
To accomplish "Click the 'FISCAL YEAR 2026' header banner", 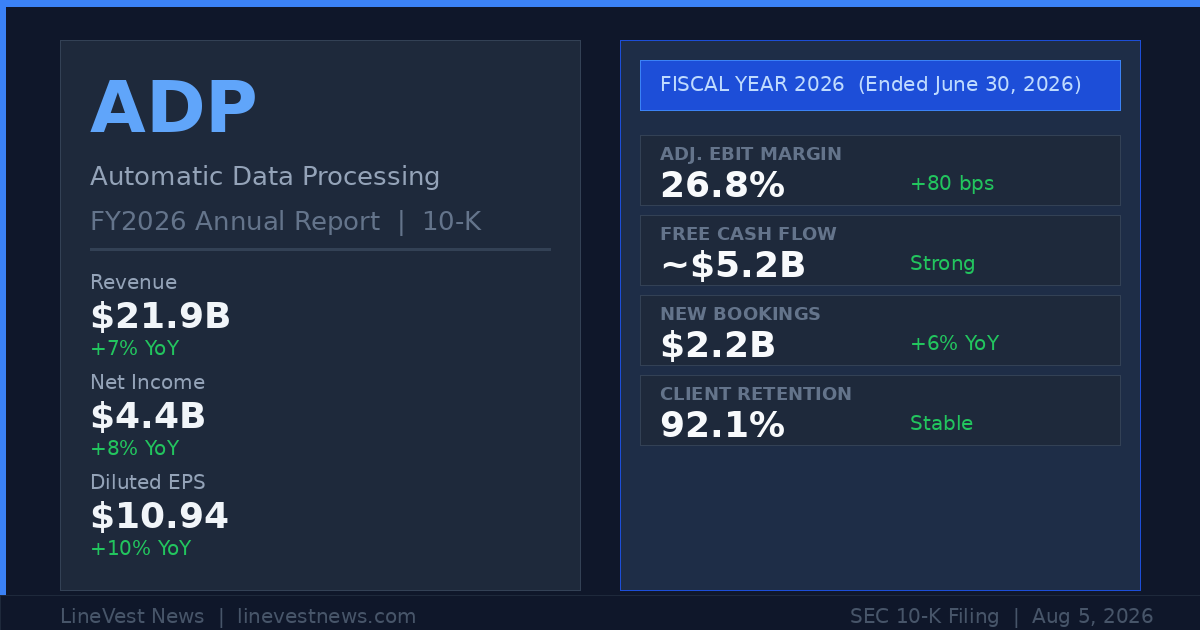I will coord(880,85).
